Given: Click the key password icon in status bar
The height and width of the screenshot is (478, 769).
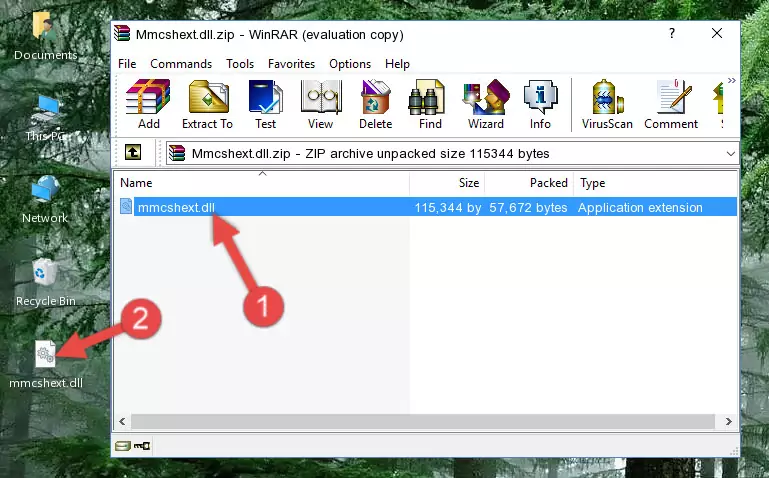Looking at the screenshot, I should (142, 446).
